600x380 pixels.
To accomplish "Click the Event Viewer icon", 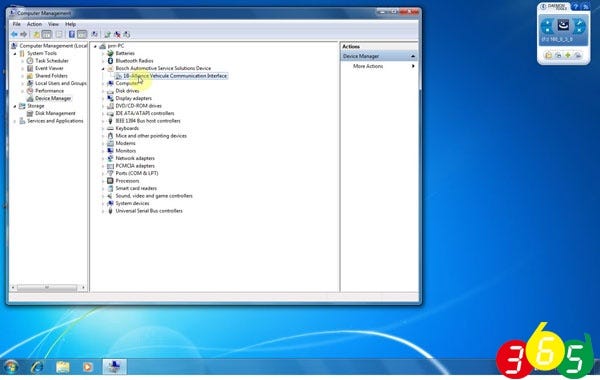I will [30, 68].
